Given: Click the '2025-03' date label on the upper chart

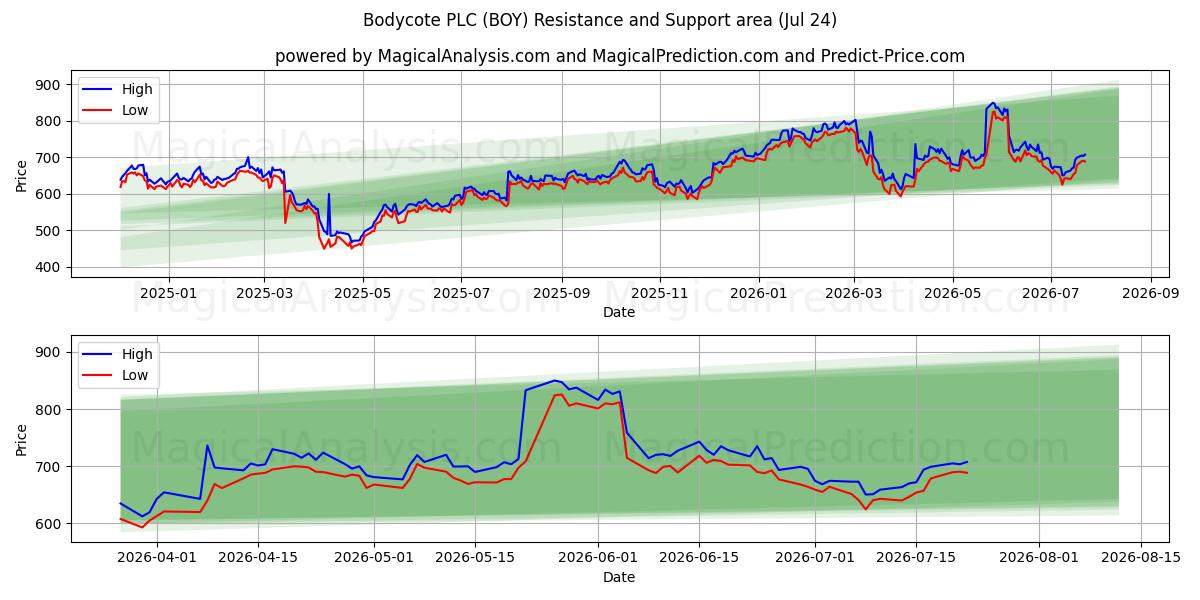Looking at the screenshot, I should (264, 293).
